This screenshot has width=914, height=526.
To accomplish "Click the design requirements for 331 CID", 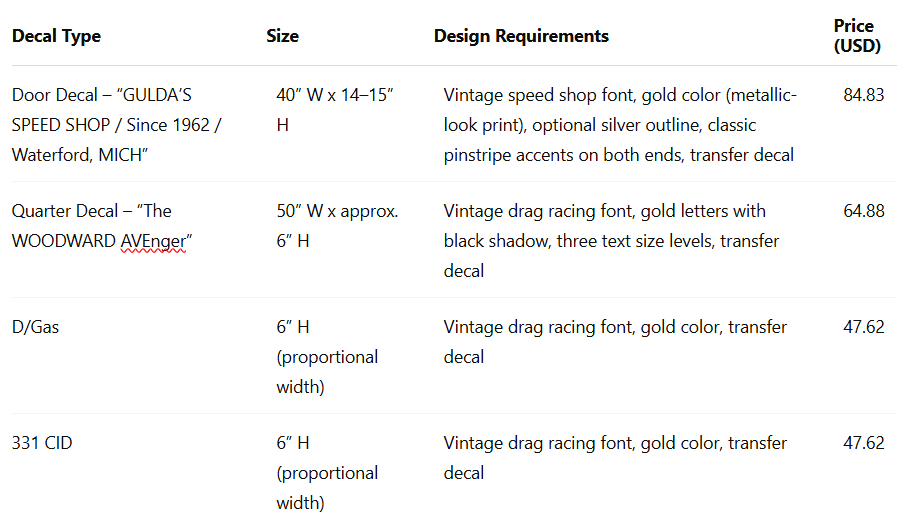I will [615, 458].
